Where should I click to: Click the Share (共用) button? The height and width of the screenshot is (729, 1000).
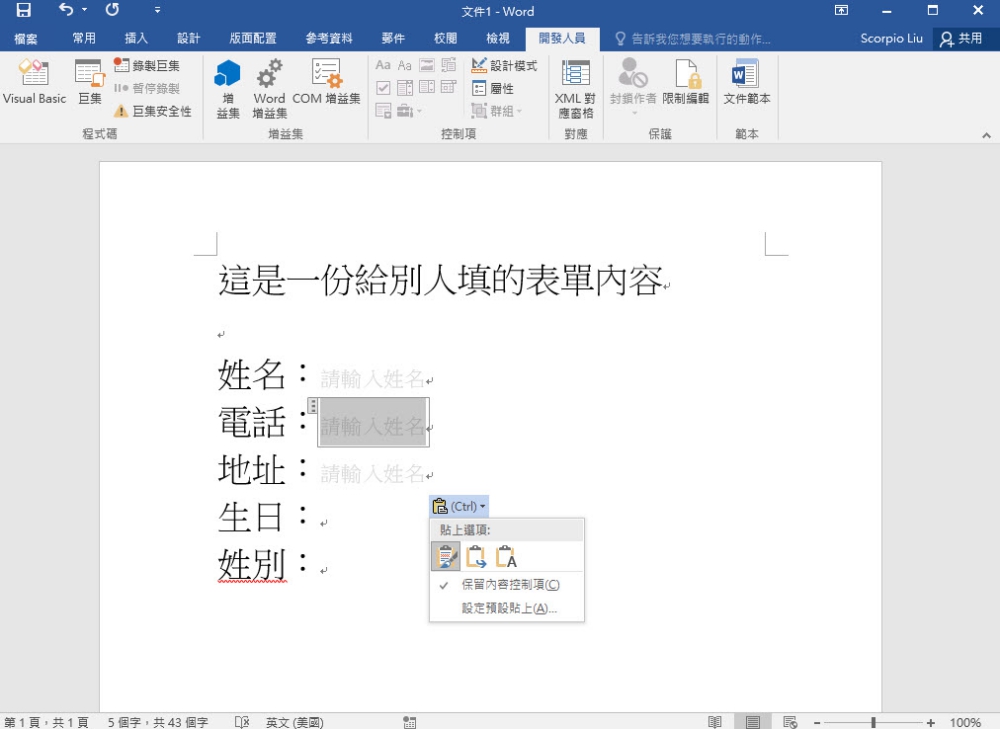tap(962, 38)
